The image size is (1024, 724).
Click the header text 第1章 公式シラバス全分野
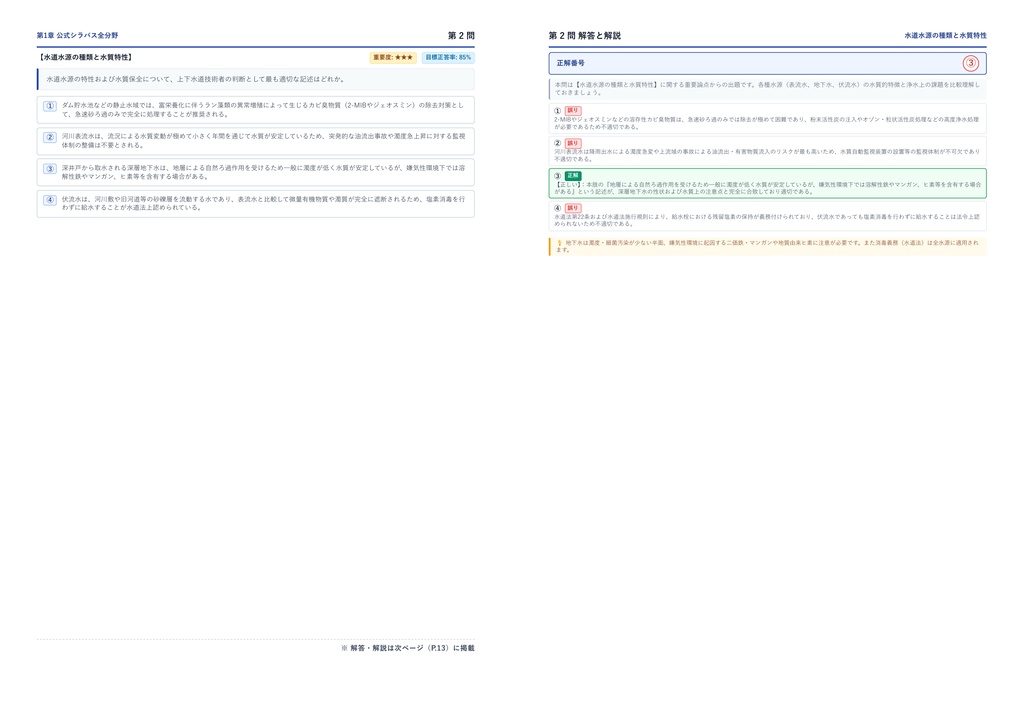(78, 35)
